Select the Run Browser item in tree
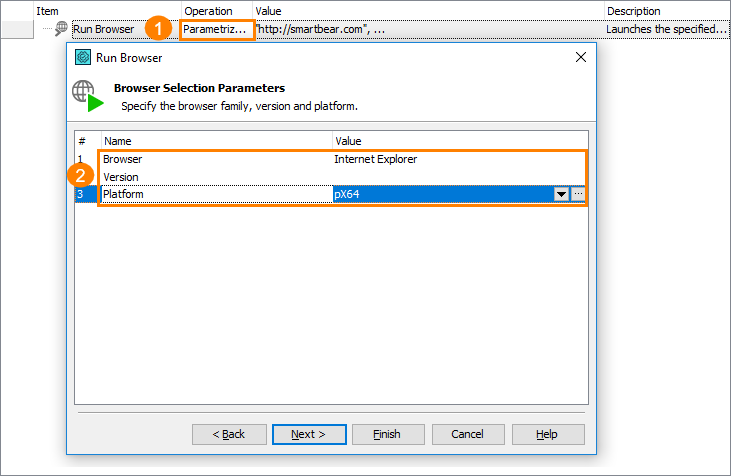This screenshot has height=476, width=731. click(x=103, y=29)
